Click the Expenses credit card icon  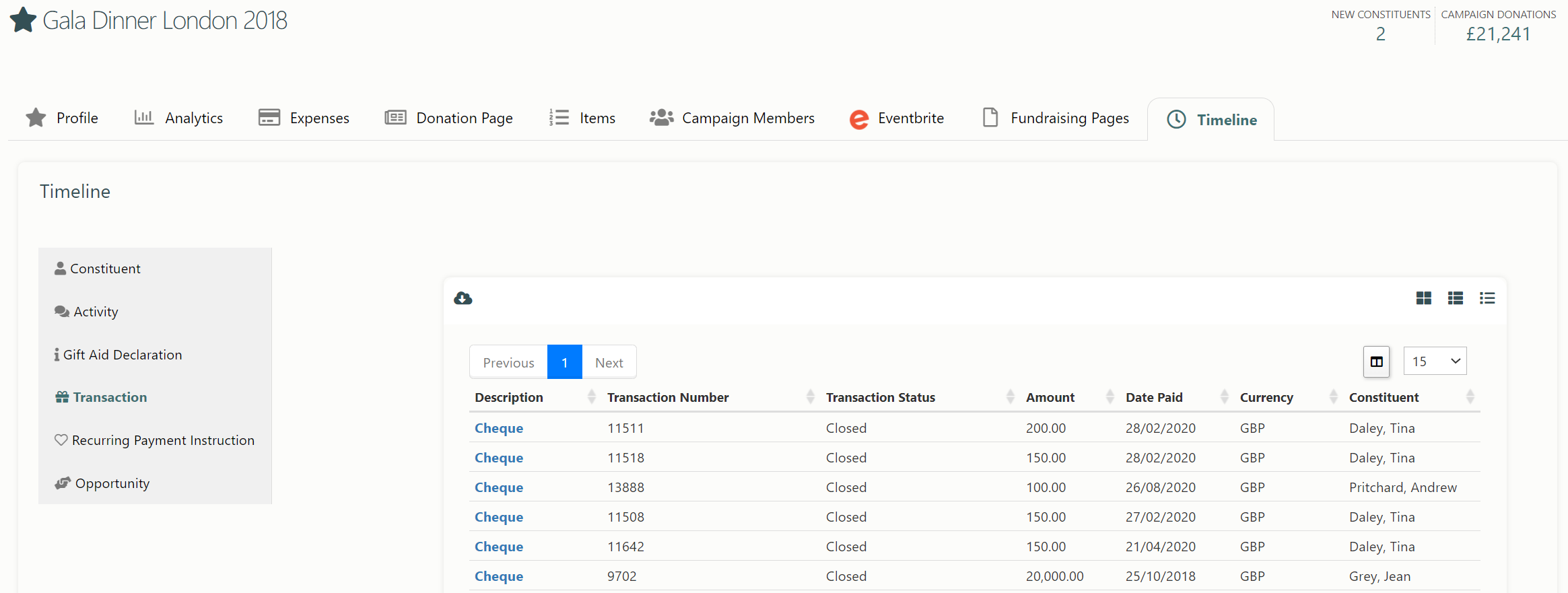tap(269, 118)
